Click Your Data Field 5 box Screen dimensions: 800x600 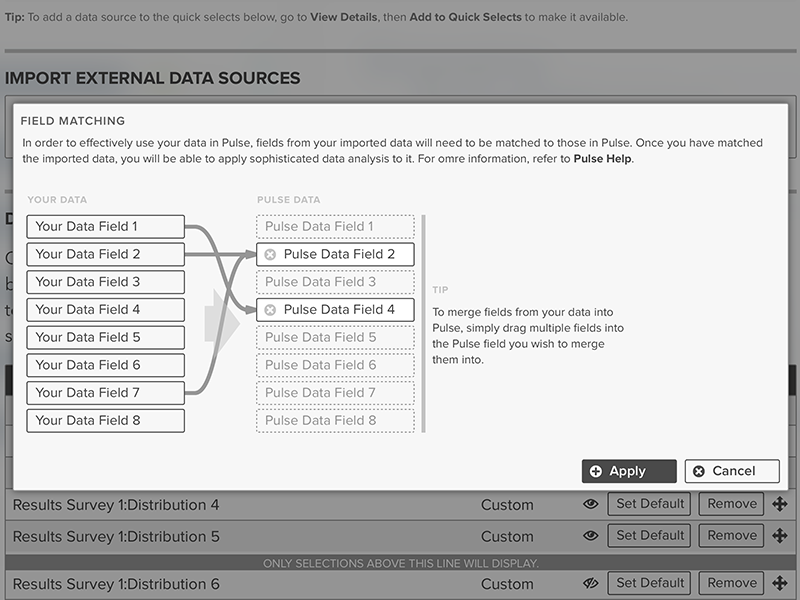[x=105, y=337]
